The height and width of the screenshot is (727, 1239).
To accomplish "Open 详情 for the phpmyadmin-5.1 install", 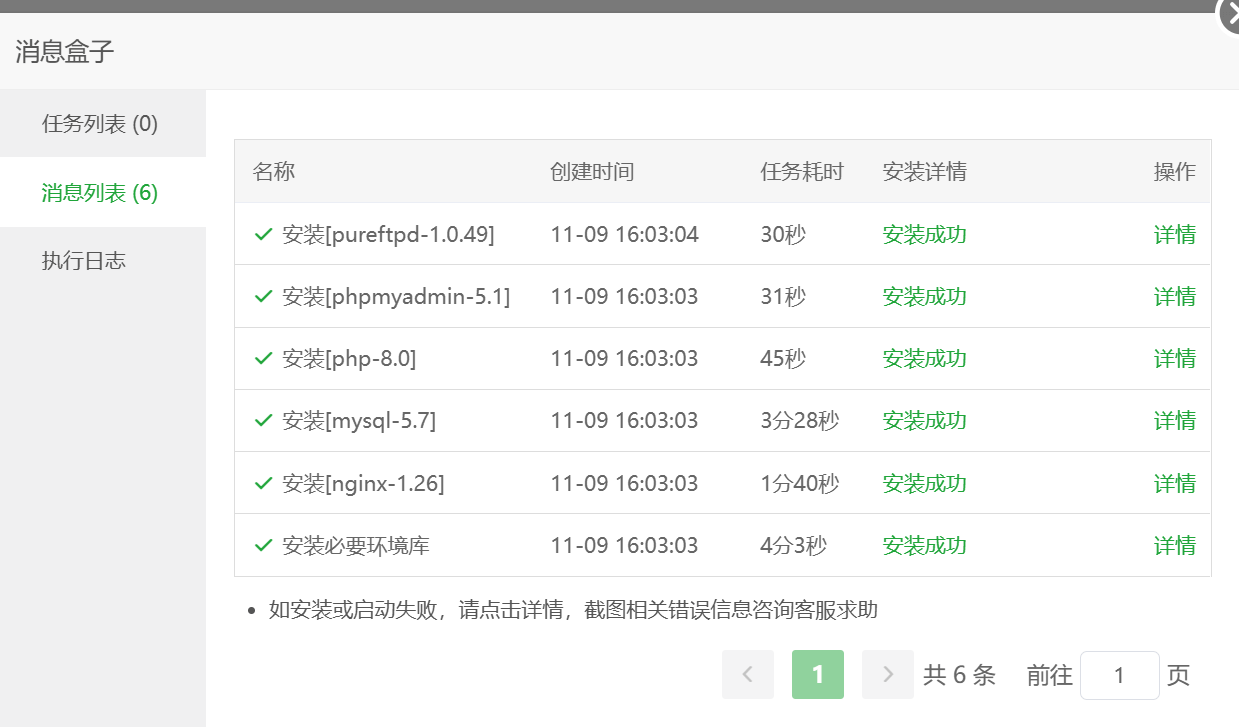I will pos(1174,296).
